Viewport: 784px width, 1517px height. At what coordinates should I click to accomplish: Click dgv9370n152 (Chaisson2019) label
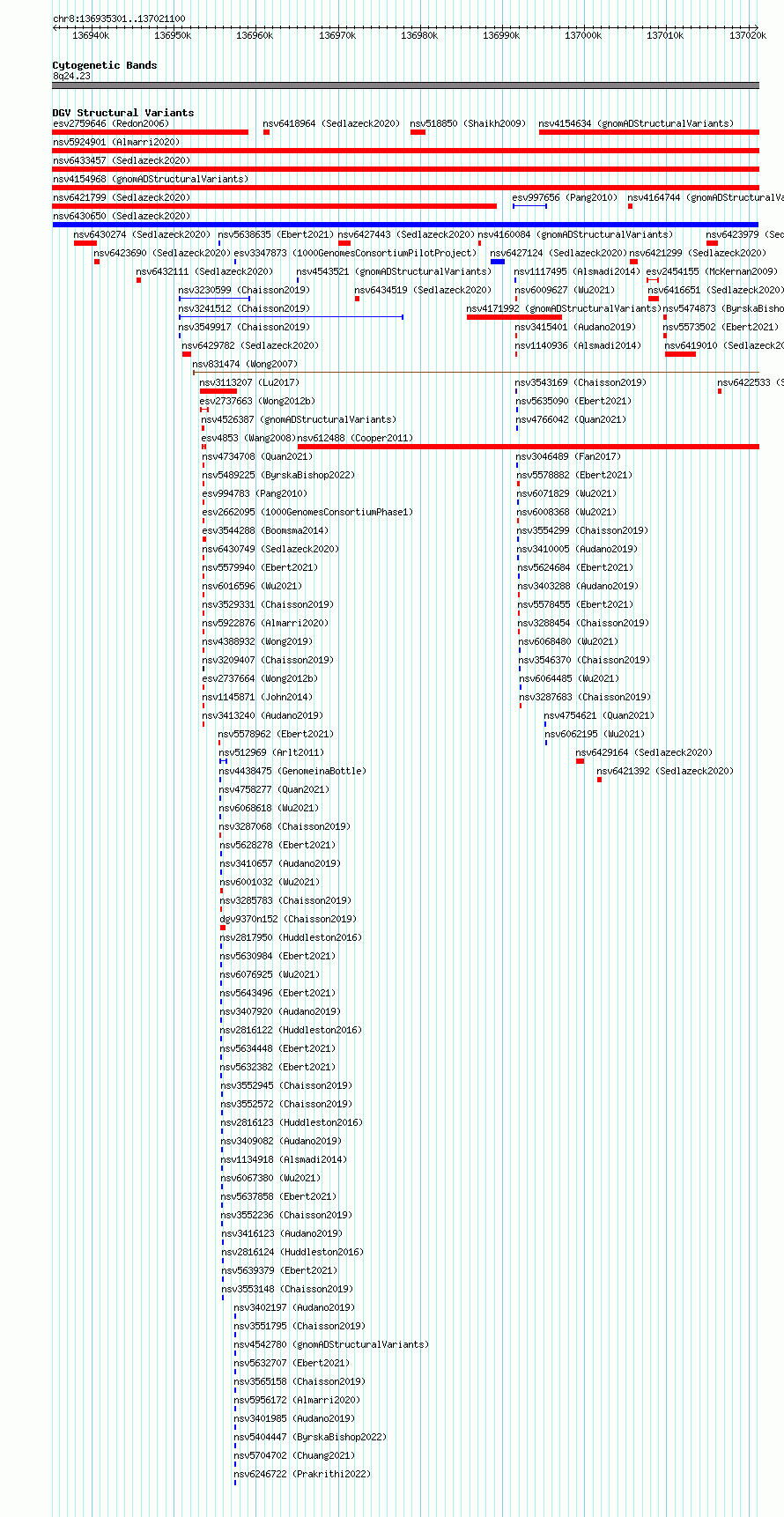click(289, 920)
